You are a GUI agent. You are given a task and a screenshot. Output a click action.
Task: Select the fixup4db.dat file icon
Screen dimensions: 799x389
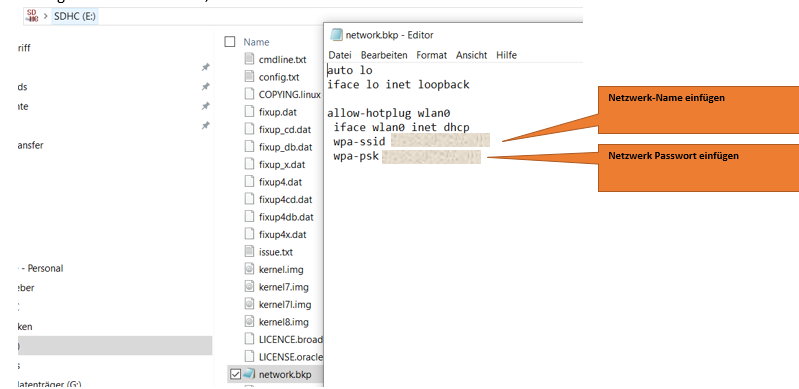click(x=249, y=217)
